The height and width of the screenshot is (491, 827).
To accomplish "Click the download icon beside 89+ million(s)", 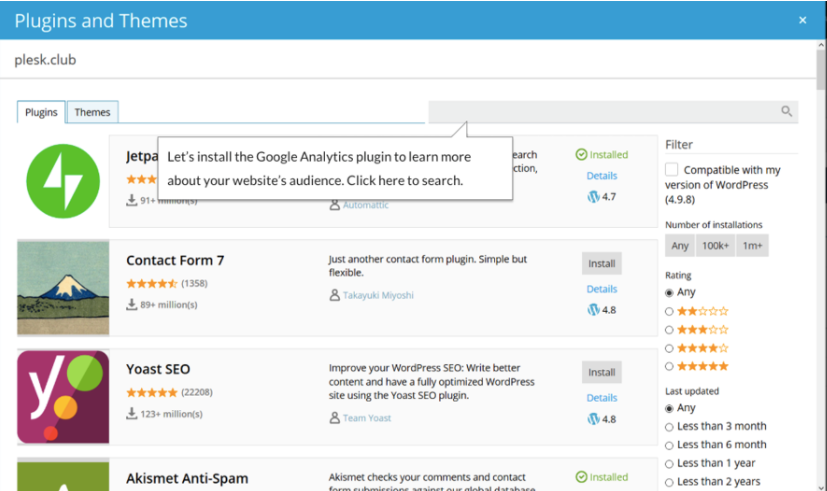I will [x=131, y=304].
